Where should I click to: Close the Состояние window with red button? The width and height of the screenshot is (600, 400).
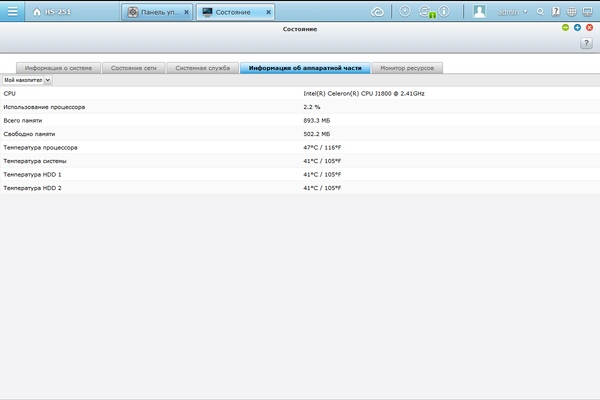pyautogui.click(x=589, y=28)
